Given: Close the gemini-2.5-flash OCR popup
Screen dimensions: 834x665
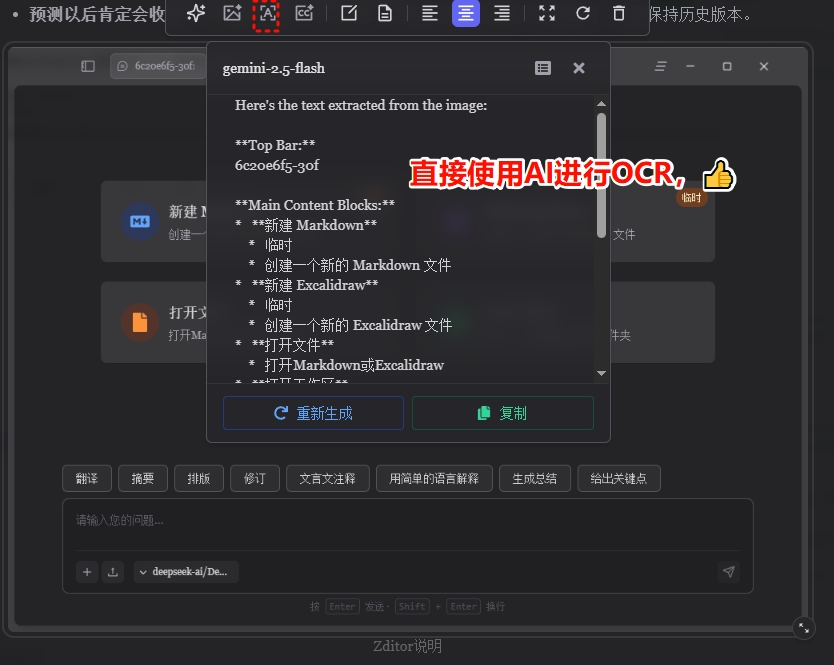Looking at the screenshot, I should point(579,68).
